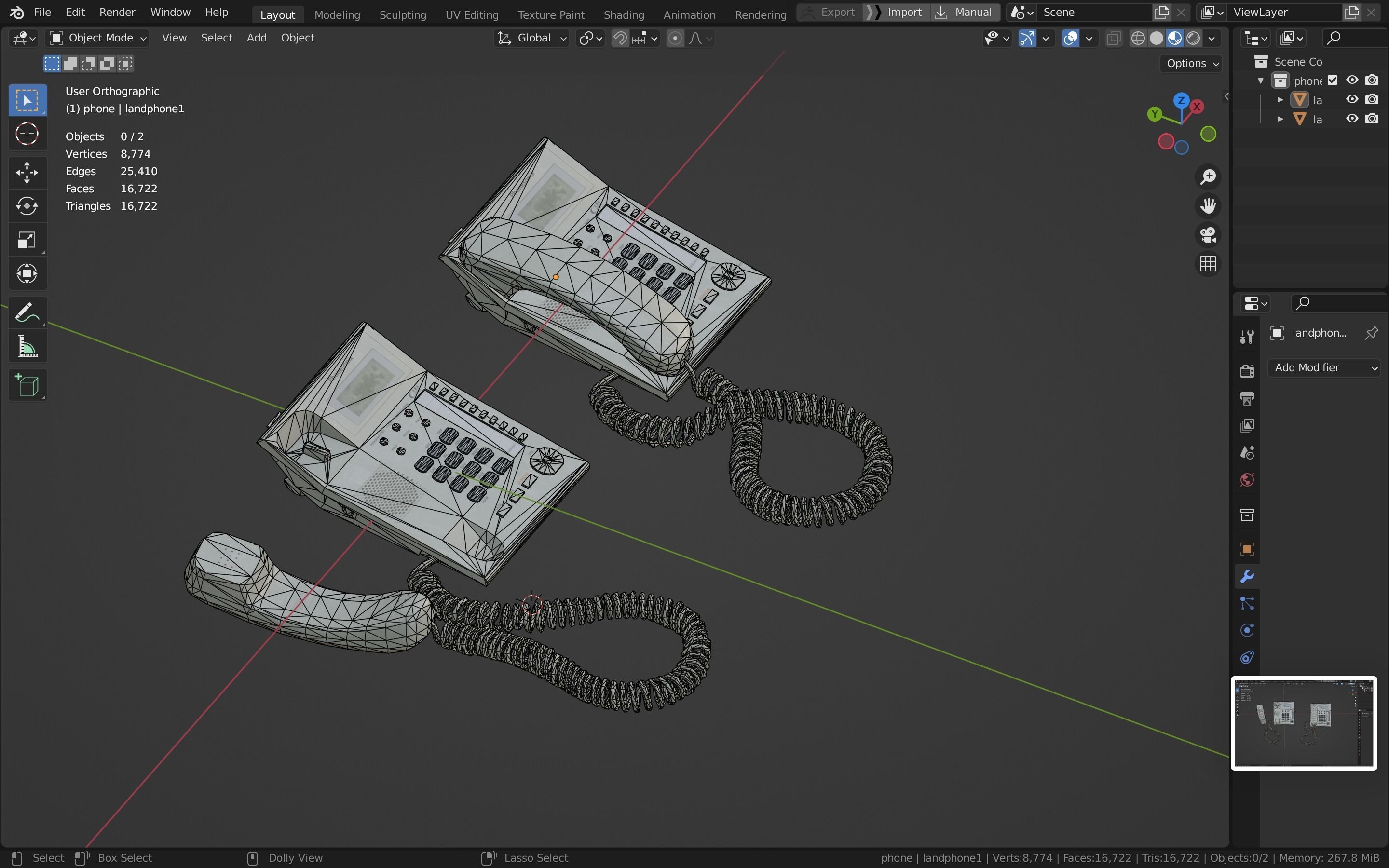The image size is (1389, 868).
Task: Hide the phone collection in viewport
Action: coord(1352,81)
